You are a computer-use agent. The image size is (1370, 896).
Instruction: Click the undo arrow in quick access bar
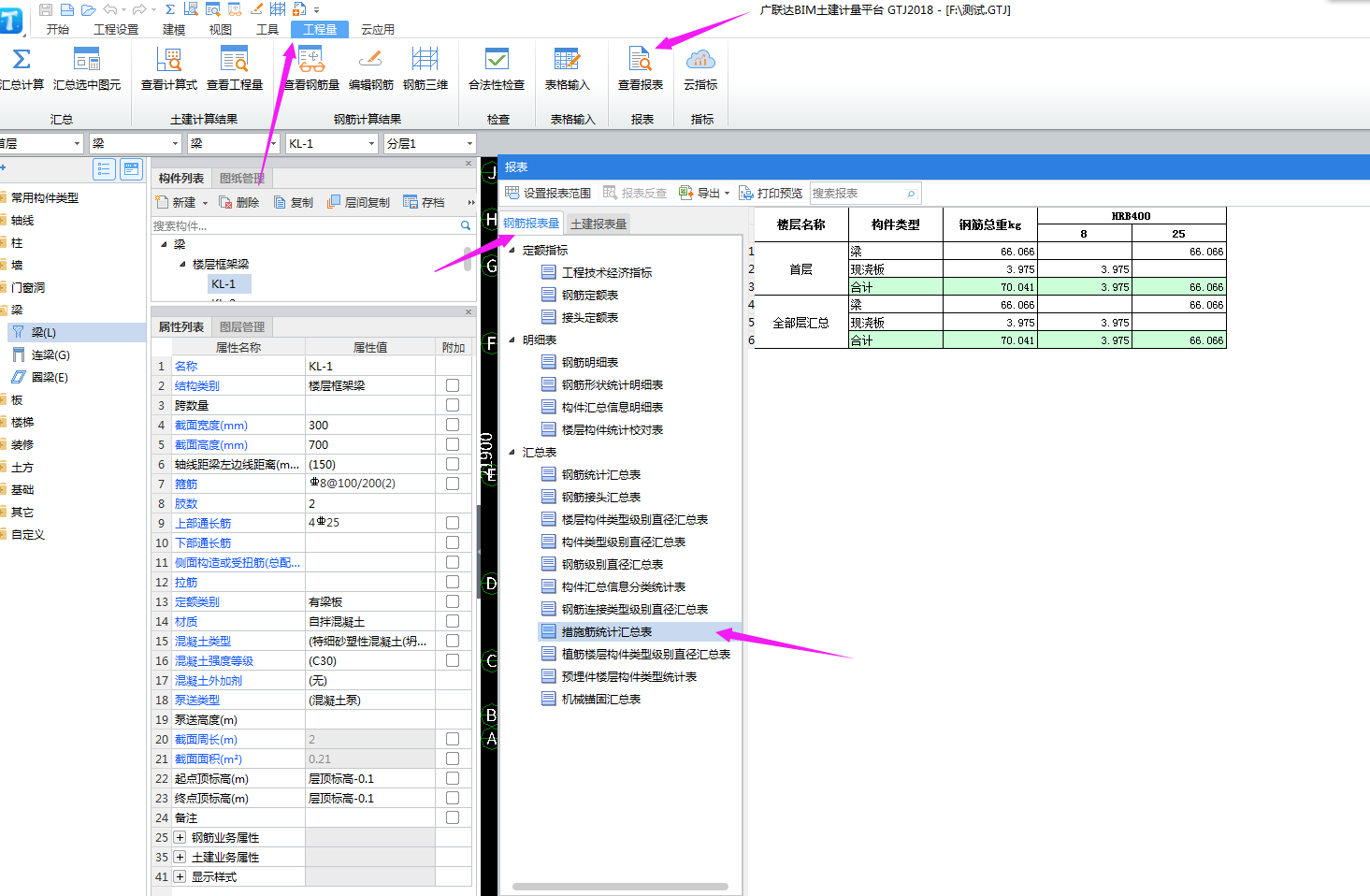110,9
